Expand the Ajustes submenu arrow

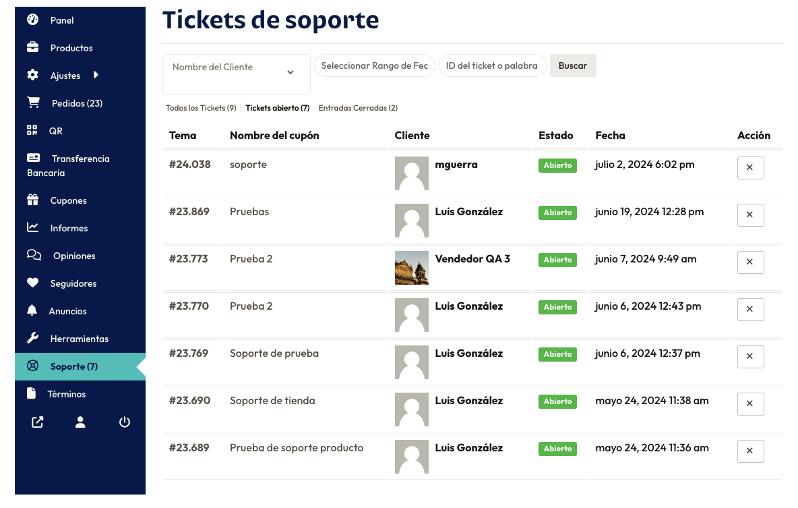[x=96, y=75]
